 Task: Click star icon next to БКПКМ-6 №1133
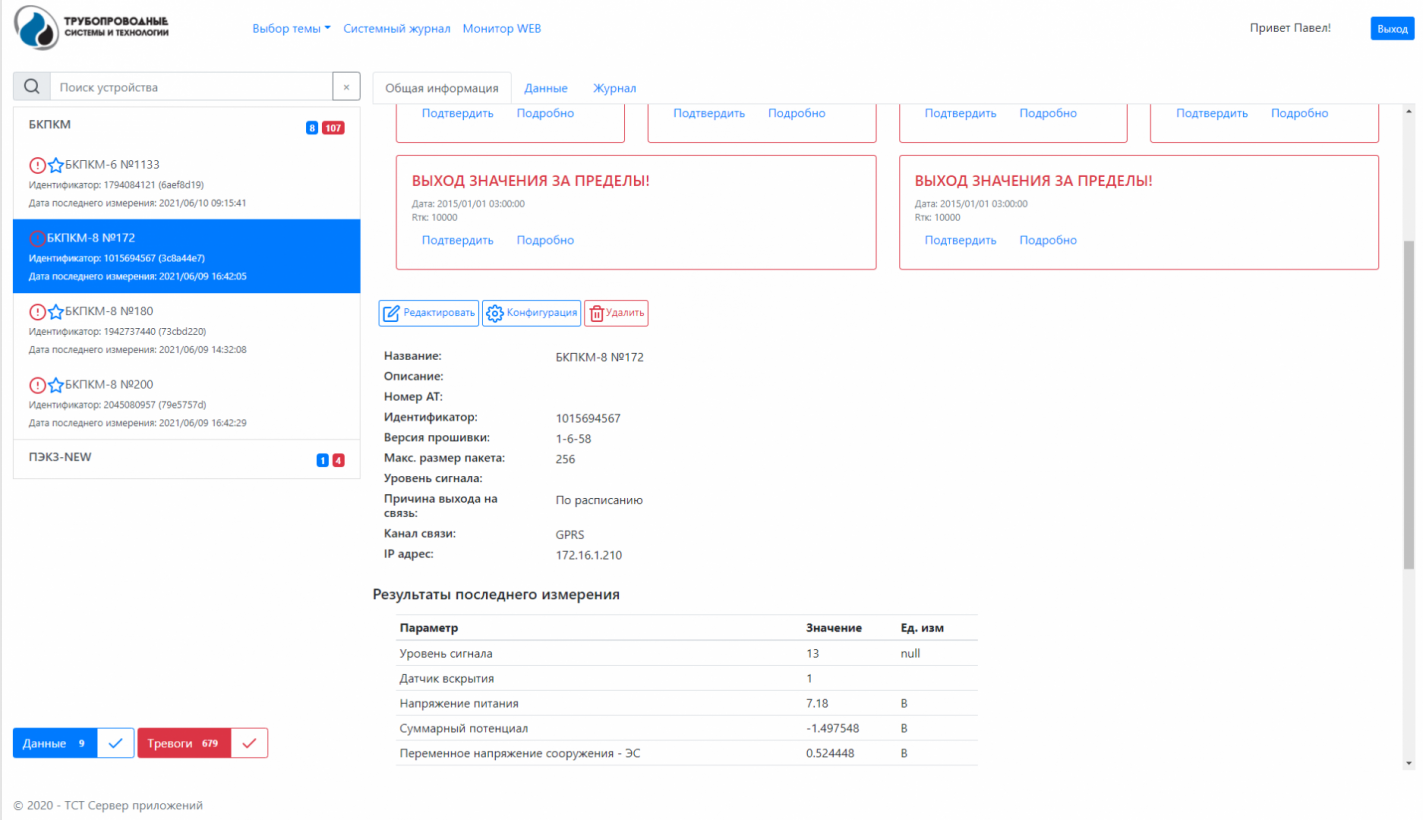pos(56,165)
